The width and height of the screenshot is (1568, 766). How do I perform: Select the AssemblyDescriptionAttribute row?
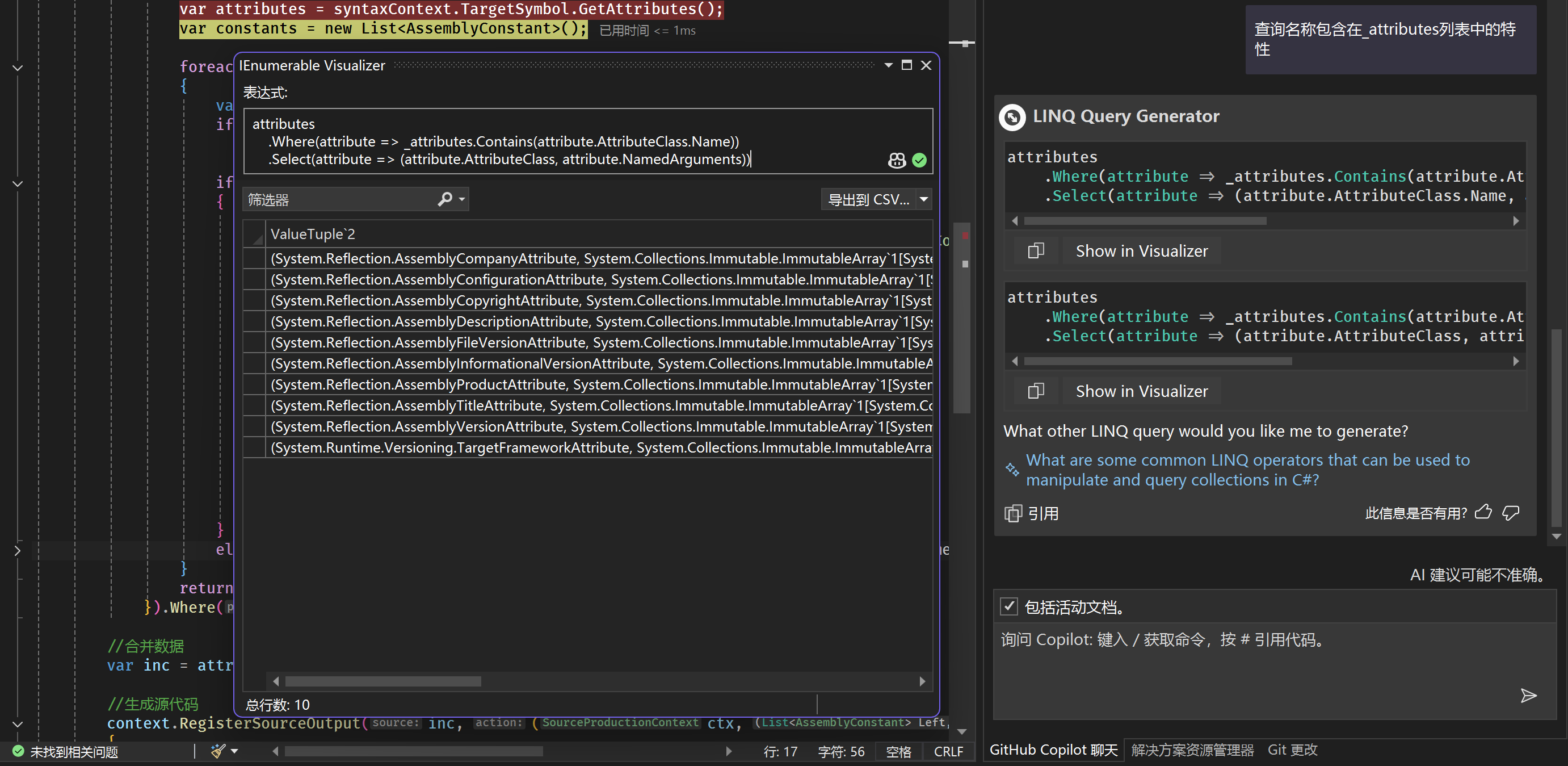599,321
